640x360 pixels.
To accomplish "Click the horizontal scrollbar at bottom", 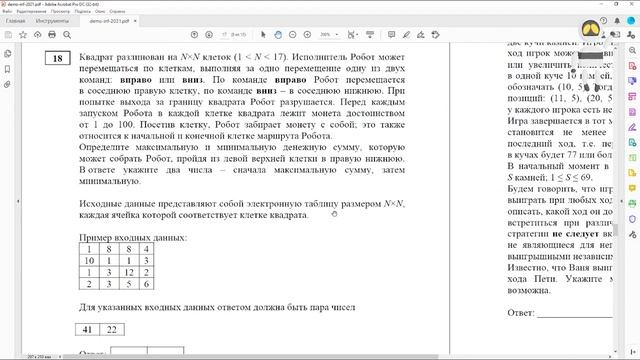I will 250,357.
